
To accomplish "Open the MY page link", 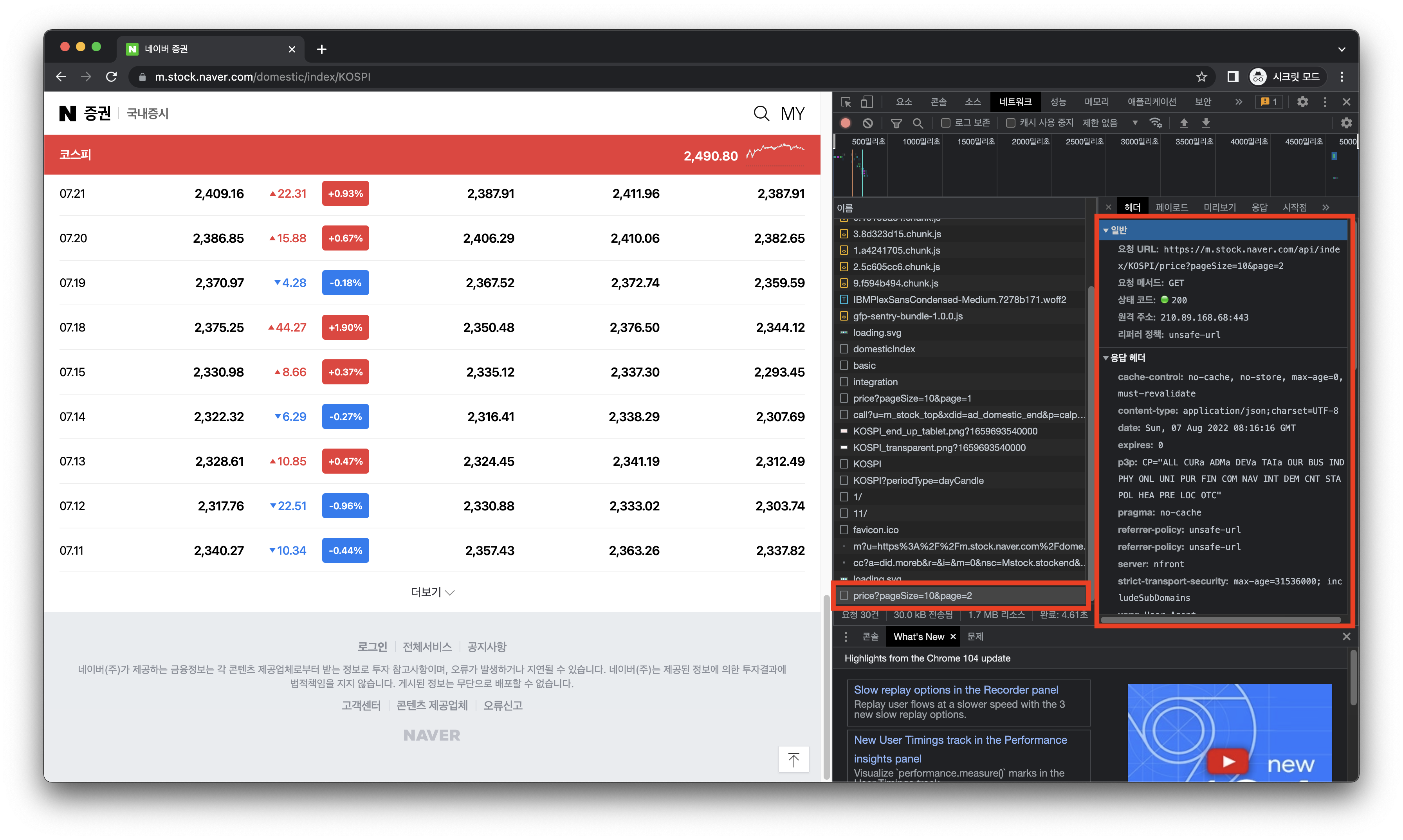I will point(792,114).
